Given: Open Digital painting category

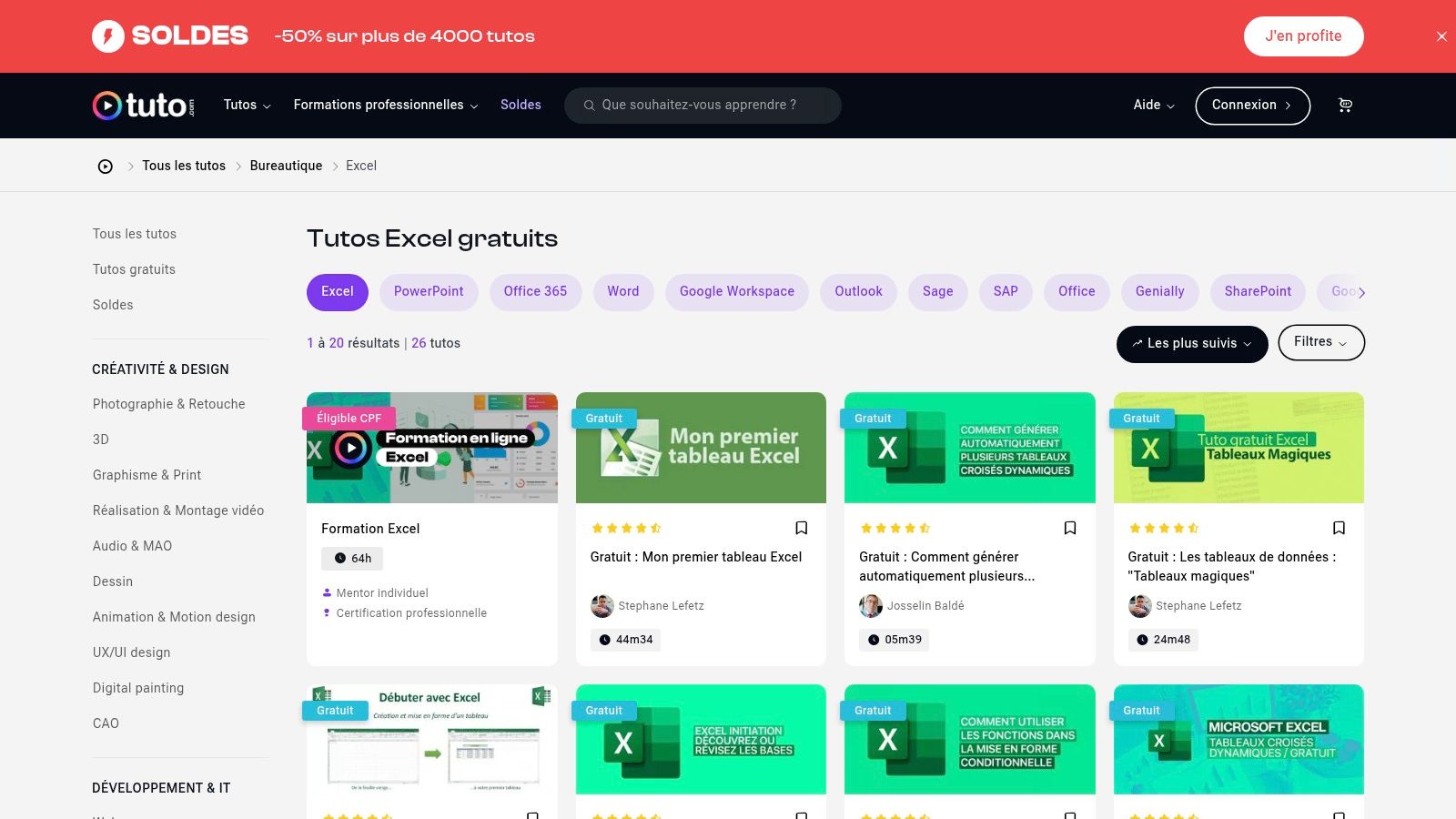Looking at the screenshot, I should [x=138, y=688].
